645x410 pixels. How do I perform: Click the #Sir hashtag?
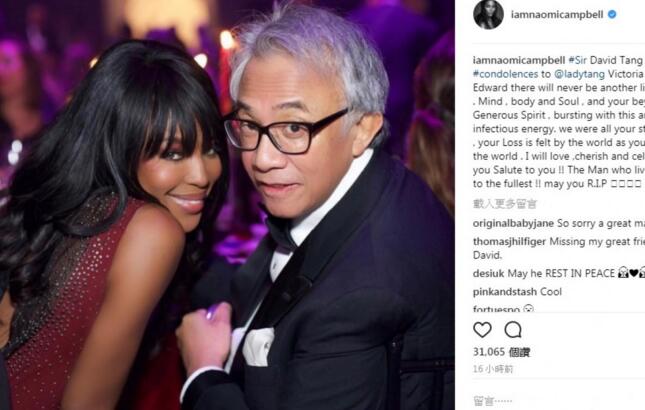578,60
